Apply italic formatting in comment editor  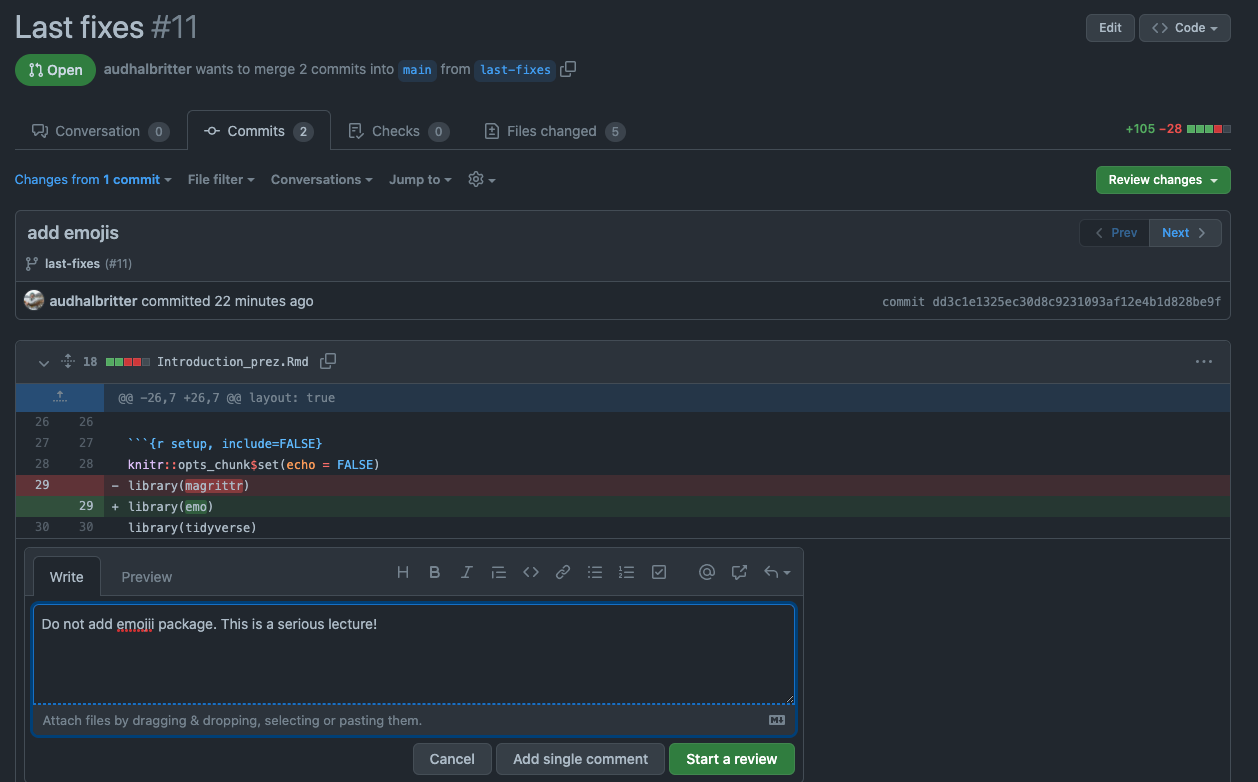pos(466,573)
